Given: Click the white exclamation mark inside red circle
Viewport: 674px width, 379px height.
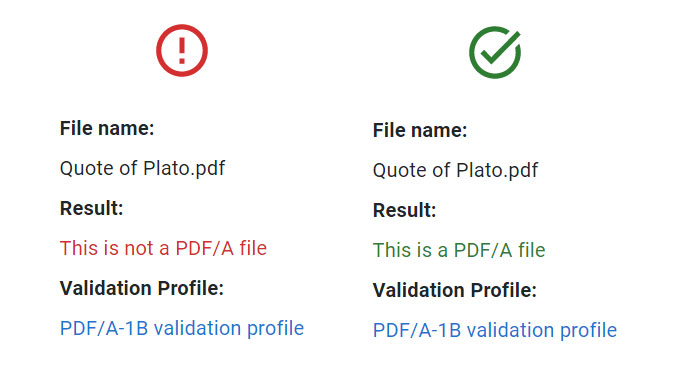Looking at the screenshot, I should [x=182, y=51].
